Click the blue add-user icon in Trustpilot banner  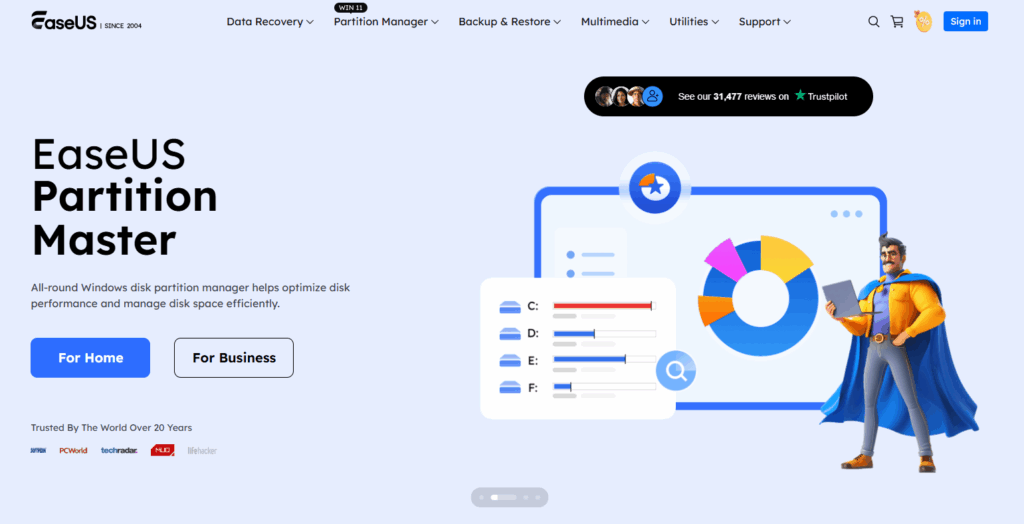[x=652, y=97]
